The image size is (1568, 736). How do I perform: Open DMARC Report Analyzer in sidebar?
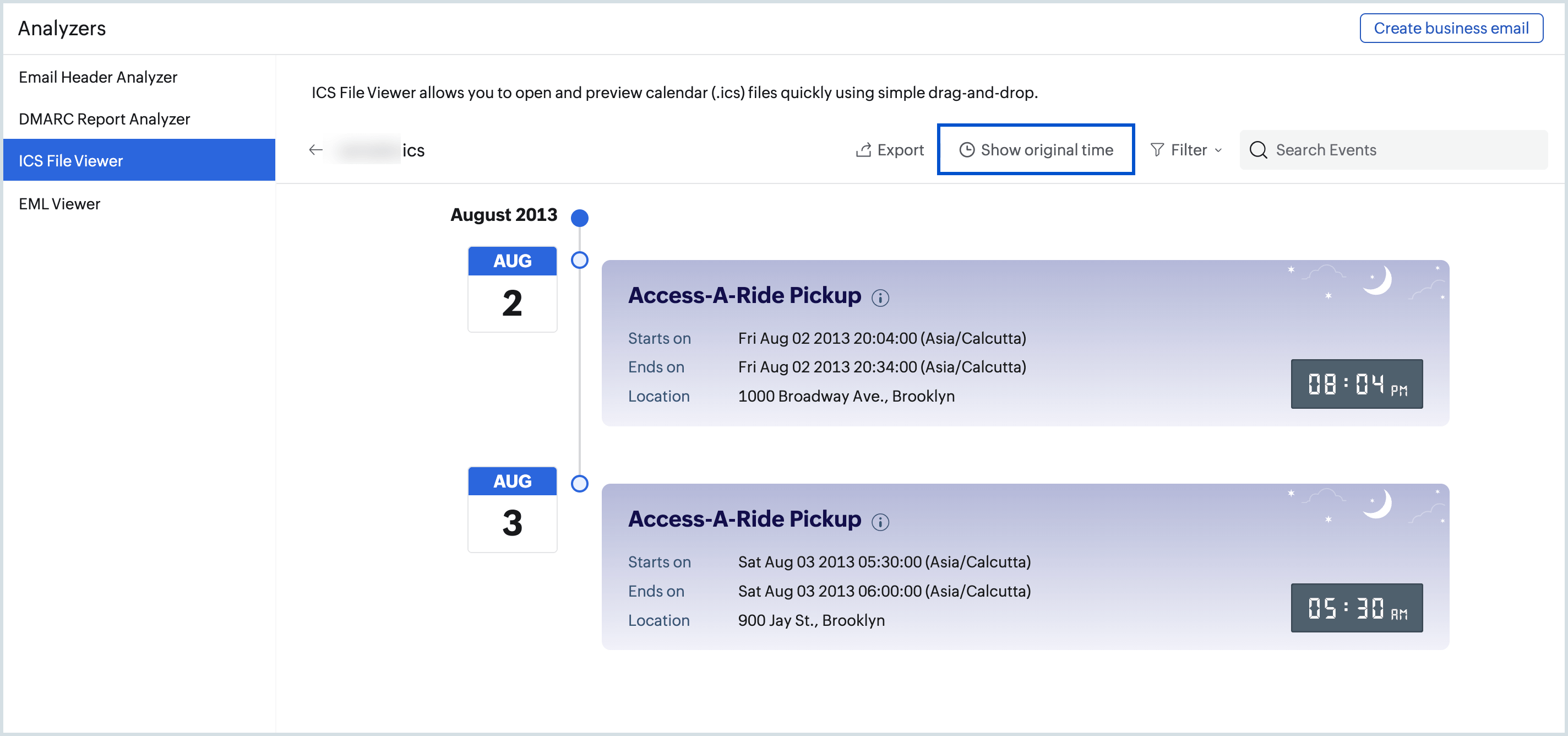click(x=104, y=119)
